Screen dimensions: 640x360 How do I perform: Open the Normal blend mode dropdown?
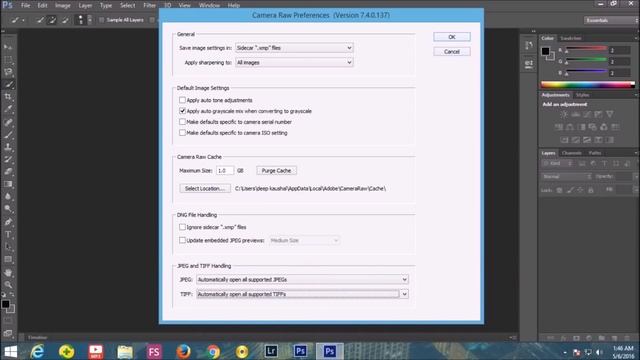click(x=567, y=176)
